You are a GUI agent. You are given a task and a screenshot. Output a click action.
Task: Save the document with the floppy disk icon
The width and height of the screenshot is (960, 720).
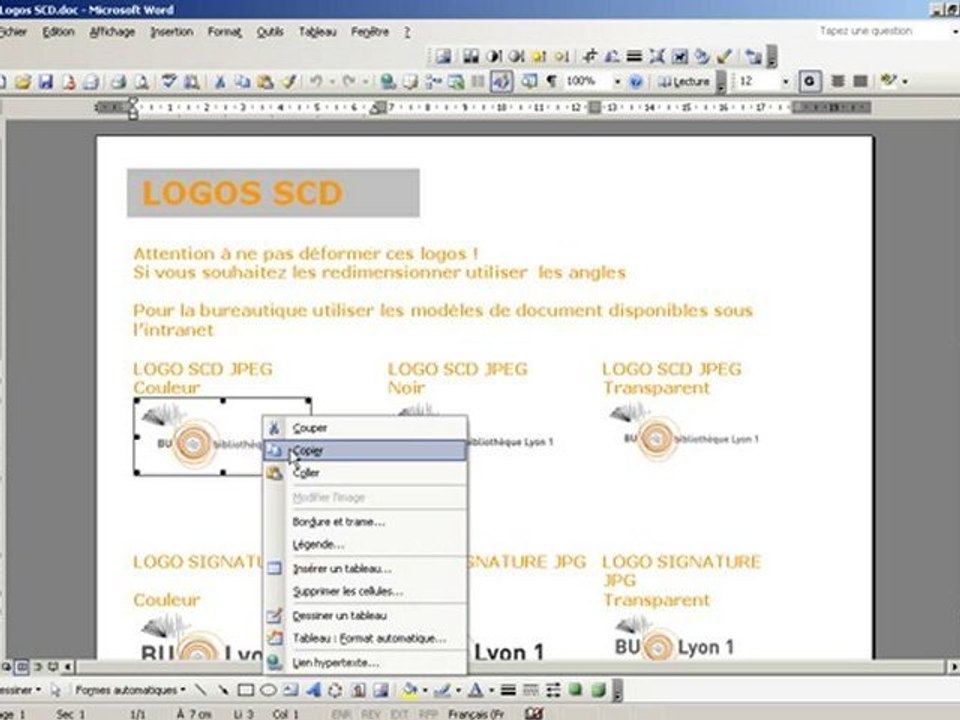pyautogui.click(x=46, y=81)
